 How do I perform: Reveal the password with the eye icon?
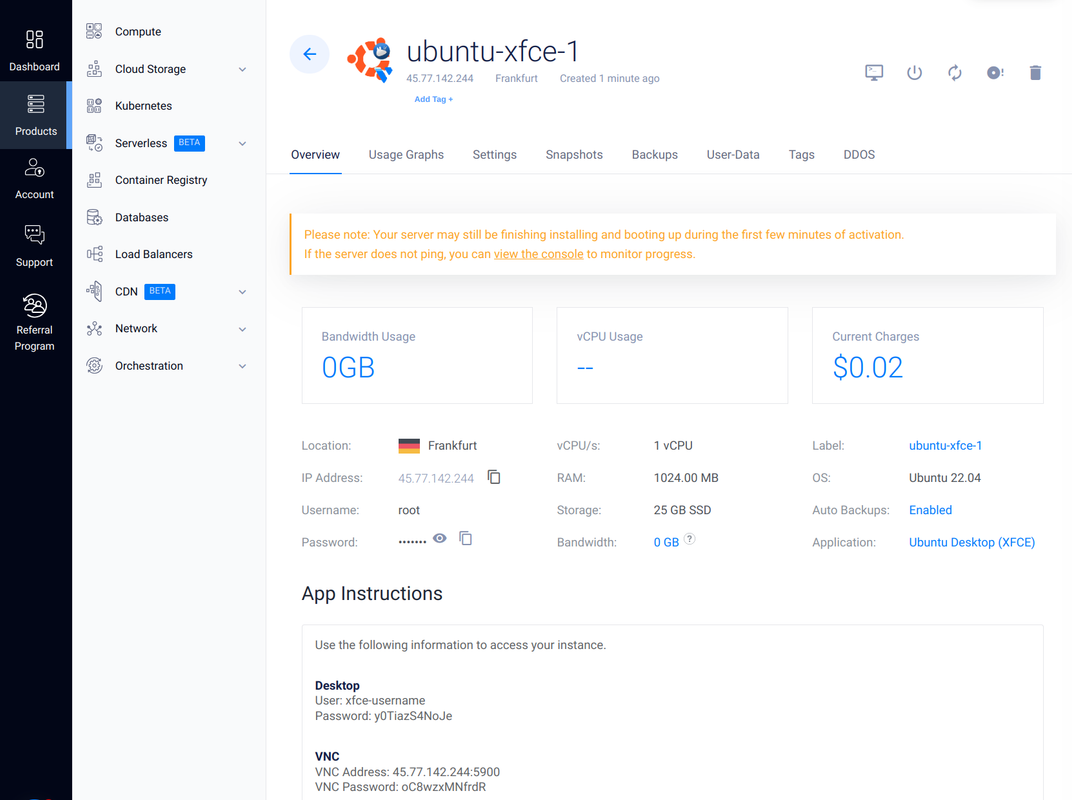point(440,539)
